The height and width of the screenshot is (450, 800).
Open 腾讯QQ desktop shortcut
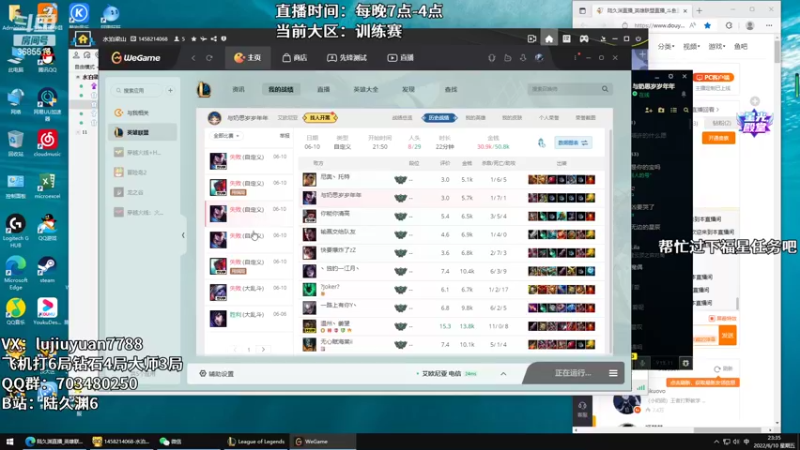coord(47,62)
